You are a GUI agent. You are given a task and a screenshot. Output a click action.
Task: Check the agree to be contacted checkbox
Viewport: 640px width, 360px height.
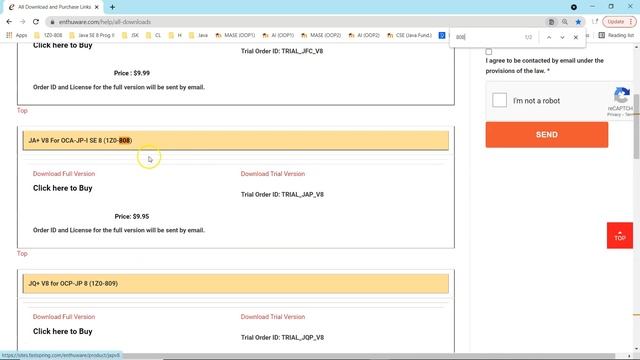tap(489, 52)
